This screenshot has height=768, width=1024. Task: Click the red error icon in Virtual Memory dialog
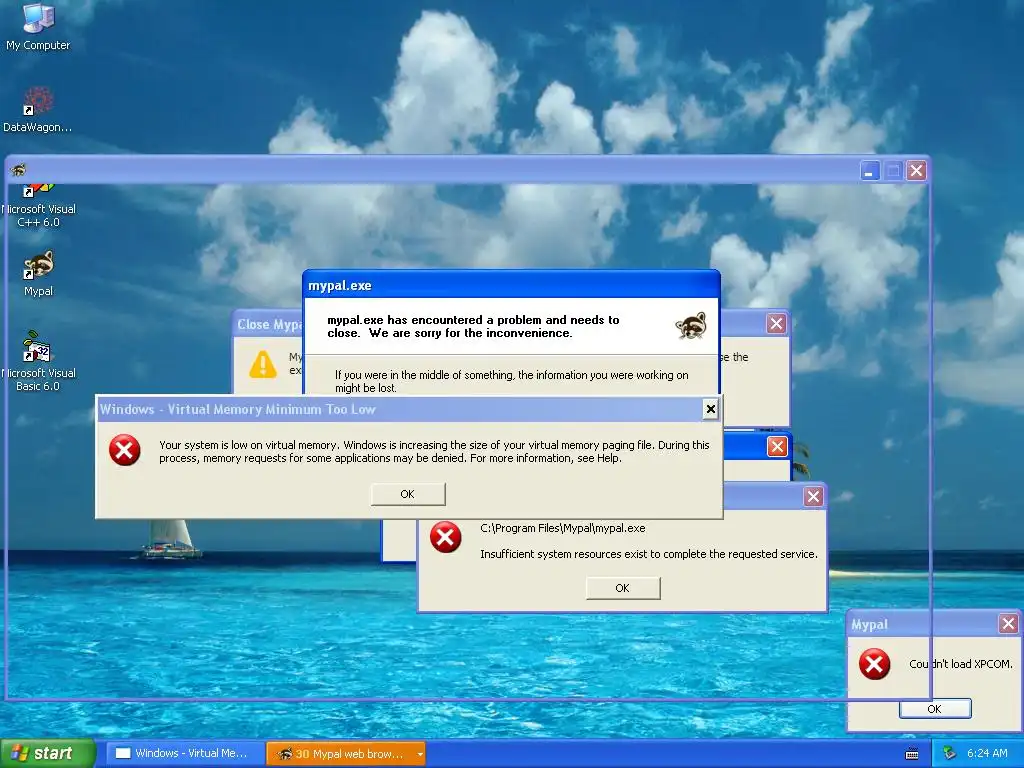click(x=125, y=451)
